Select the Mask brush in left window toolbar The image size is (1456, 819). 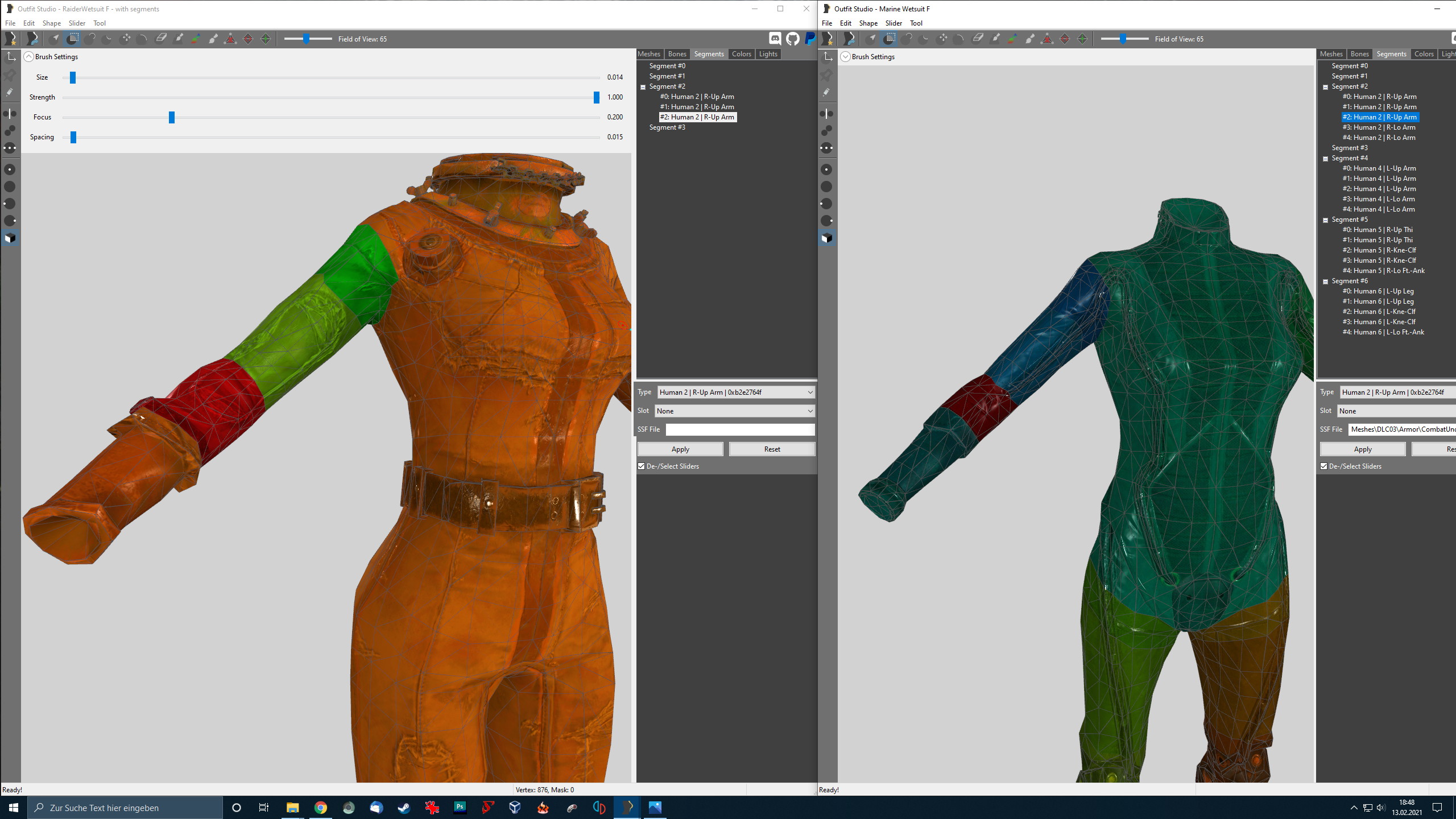(x=72, y=39)
